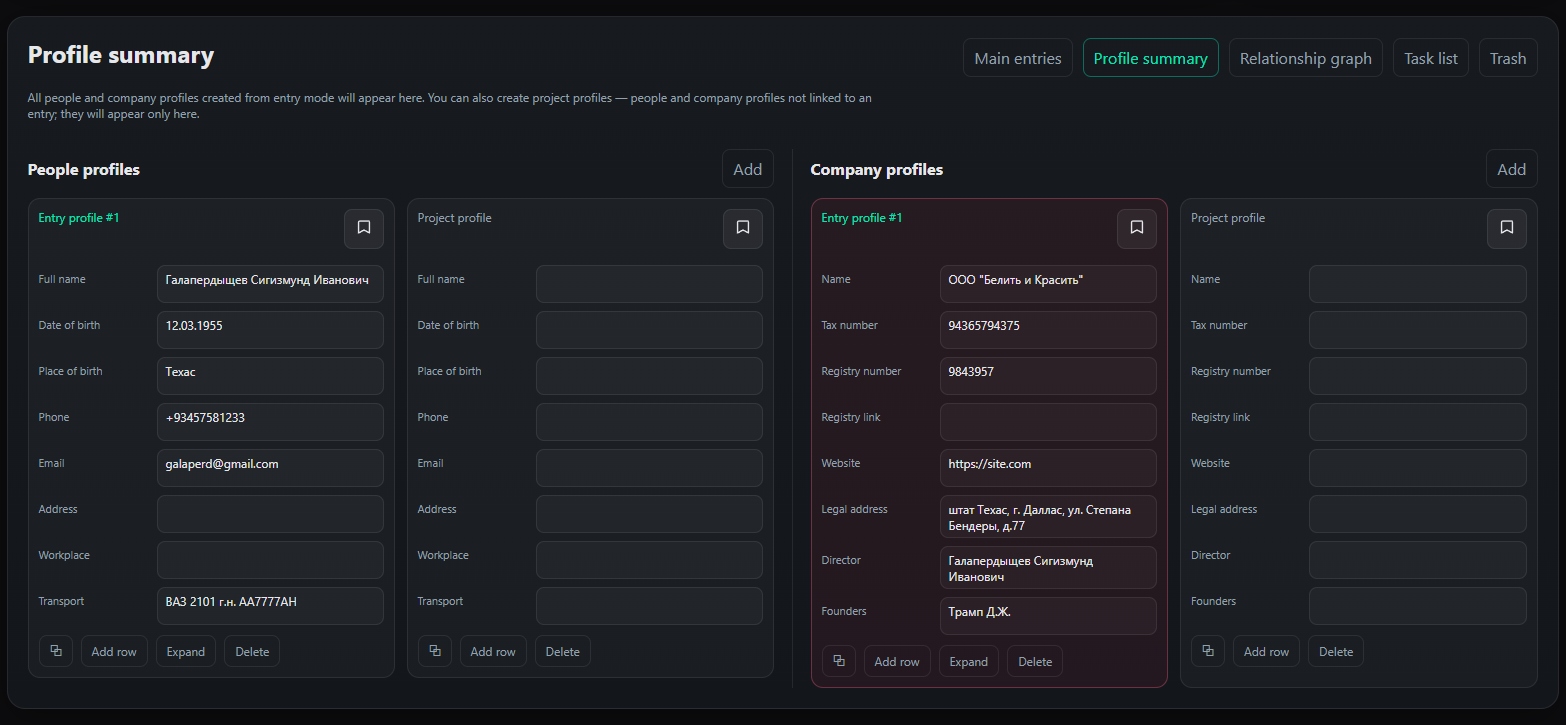
Task: Click copy icon on company Entry profile #1
Action: coord(839,661)
